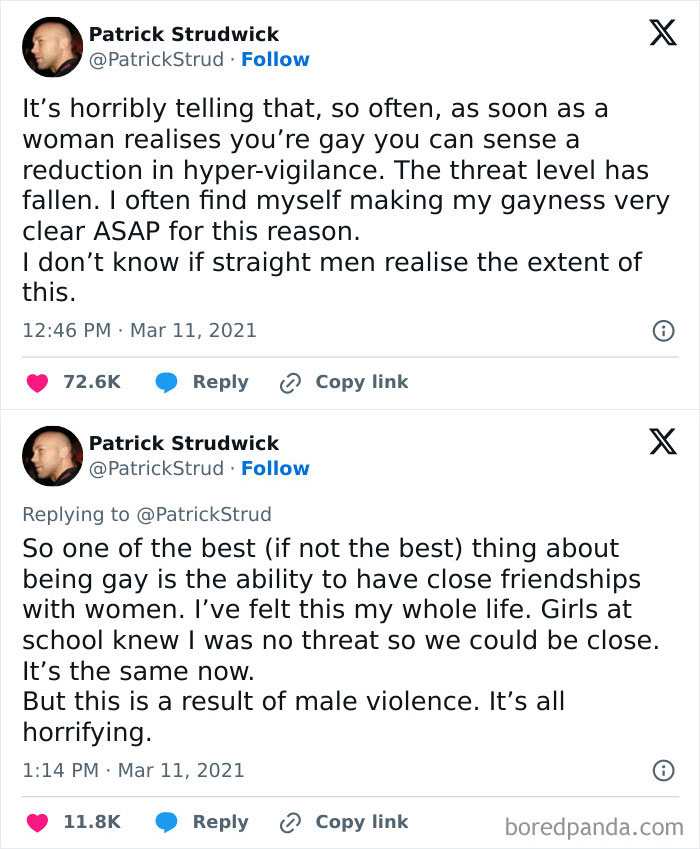
Task: Follow @PatrickStrud from the first tweet header
Action: (276, 59)
